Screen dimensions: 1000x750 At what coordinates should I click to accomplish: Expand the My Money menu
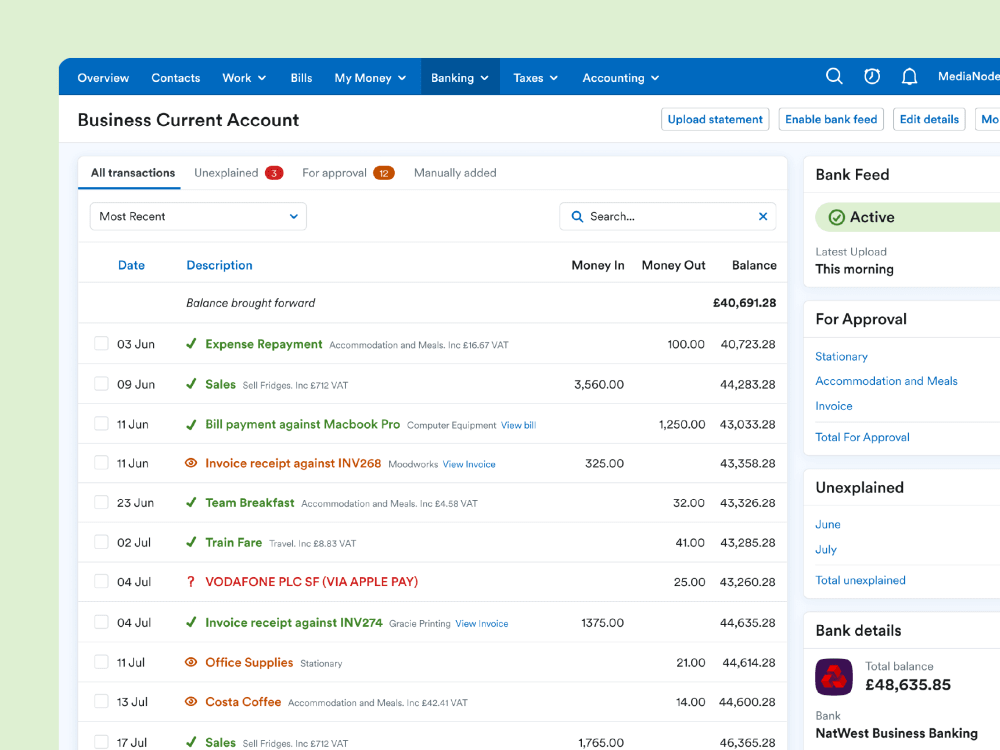coord(370,78)
